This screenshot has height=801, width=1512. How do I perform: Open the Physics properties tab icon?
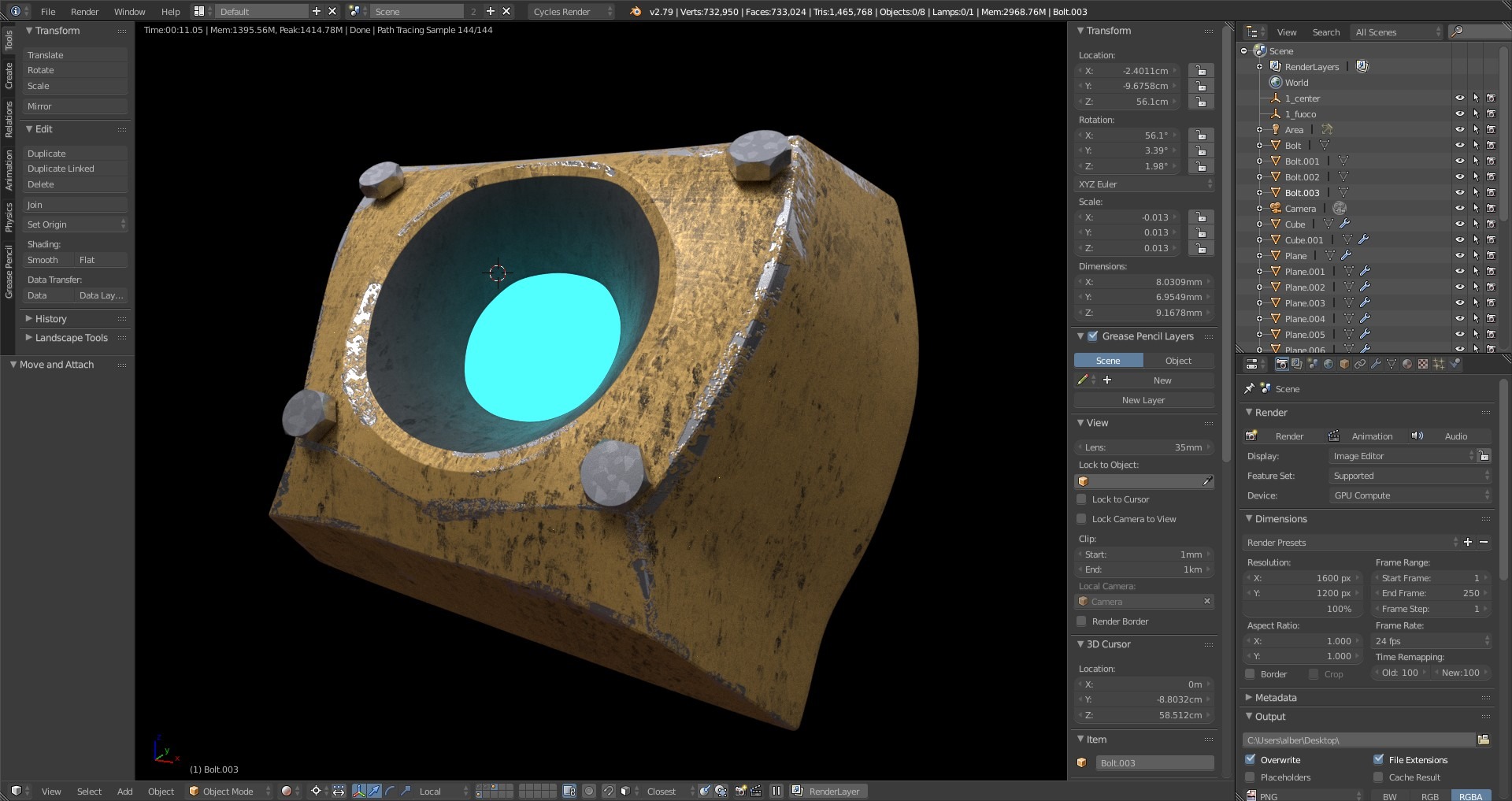tap(1455, 364)
